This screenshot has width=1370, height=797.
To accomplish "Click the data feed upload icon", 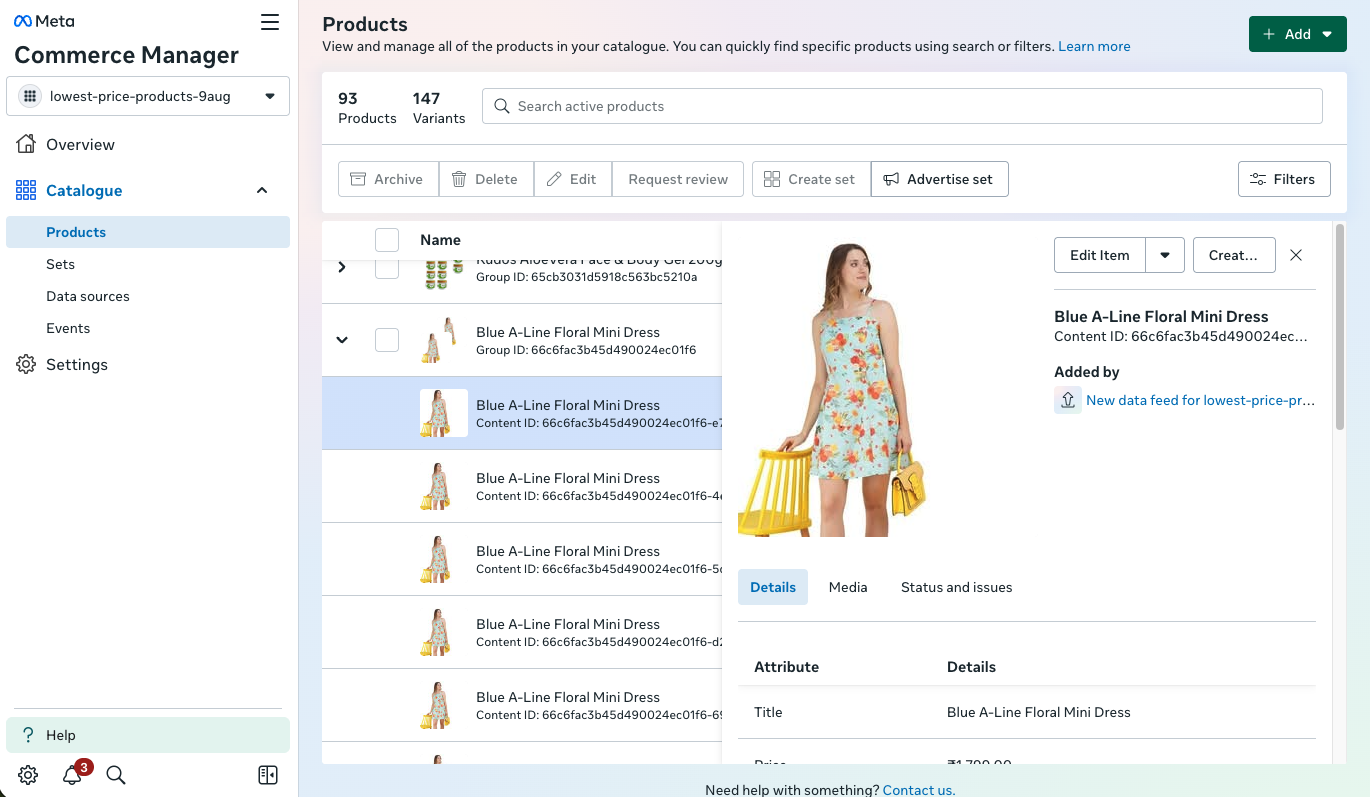I will (1067, 400).
